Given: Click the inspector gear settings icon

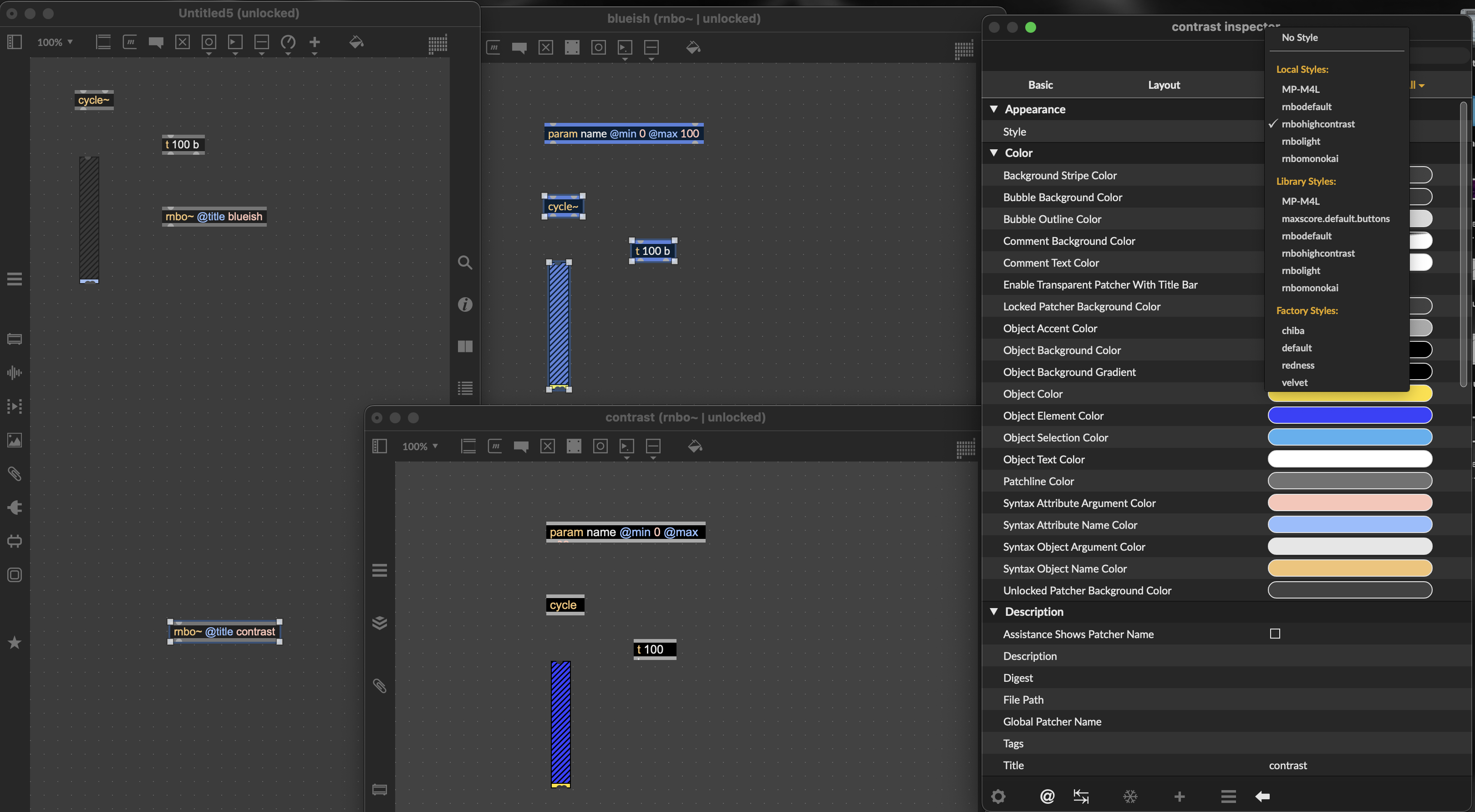Looking at the screenshot, I should 998,796.
